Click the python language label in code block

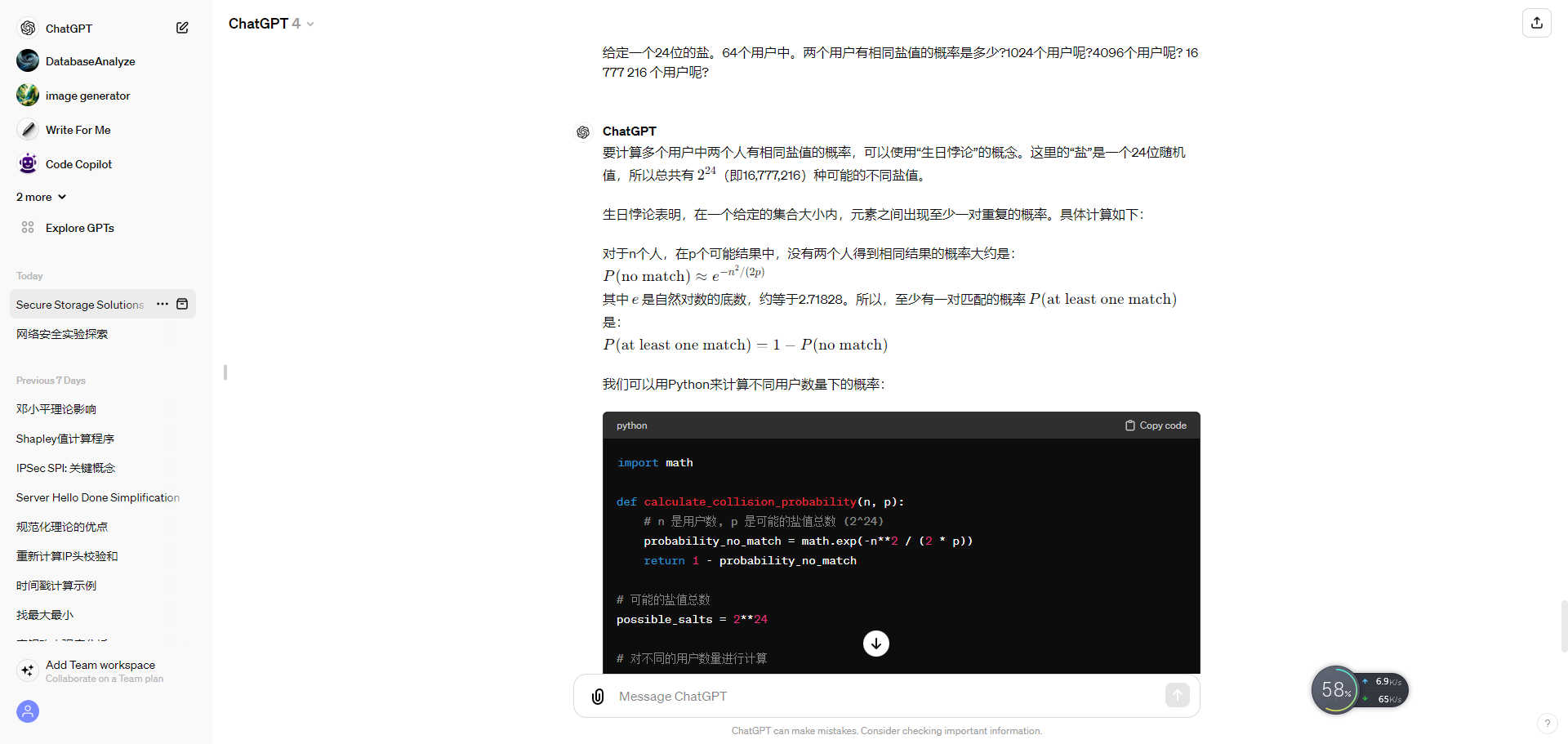[632, 425]
